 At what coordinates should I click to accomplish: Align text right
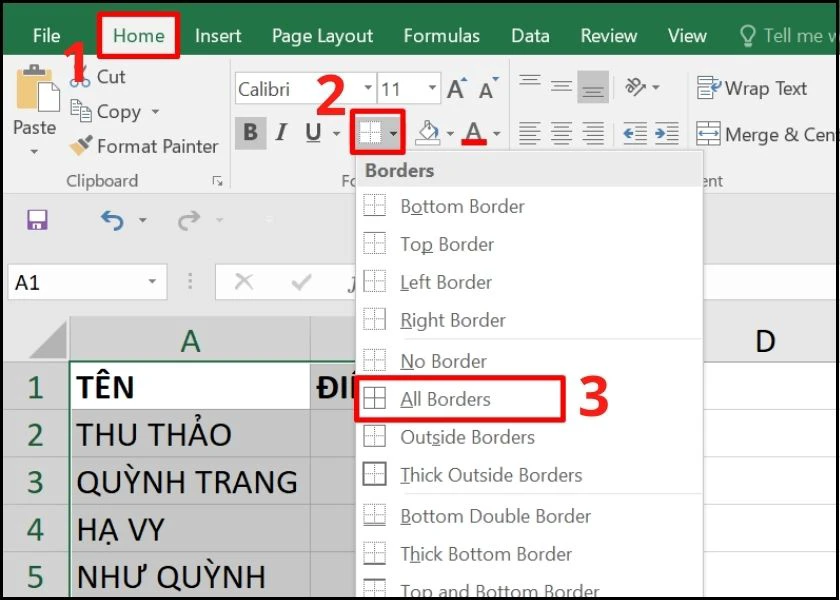593,132
